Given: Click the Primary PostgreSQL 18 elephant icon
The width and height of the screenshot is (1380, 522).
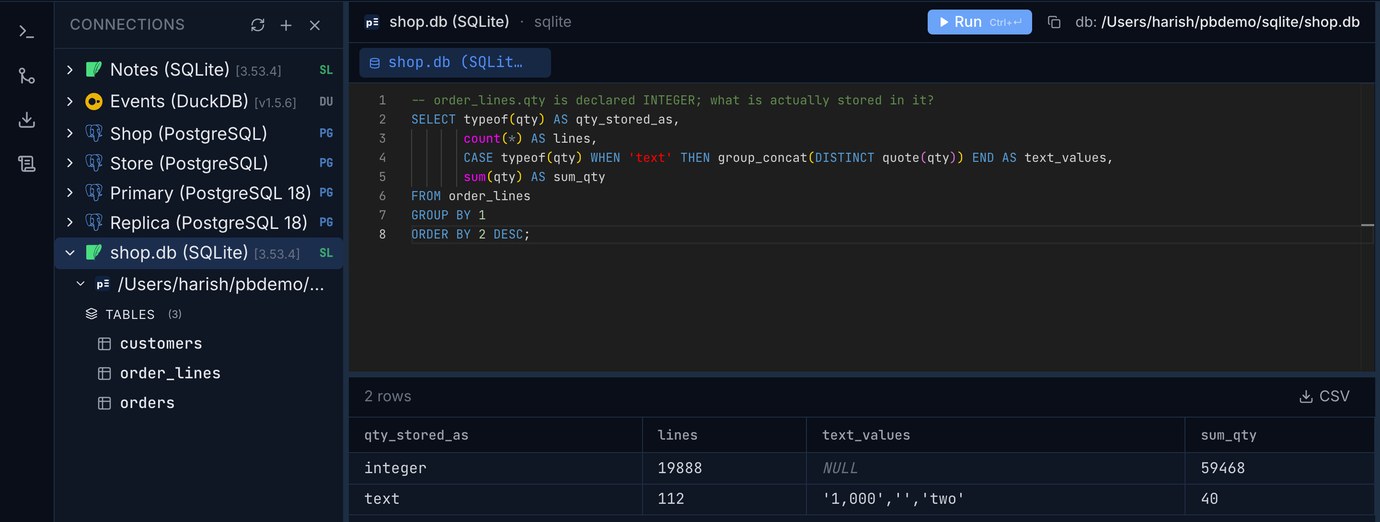Looking at the screenshot, I should pyautogui.click(x=94, y=193).
